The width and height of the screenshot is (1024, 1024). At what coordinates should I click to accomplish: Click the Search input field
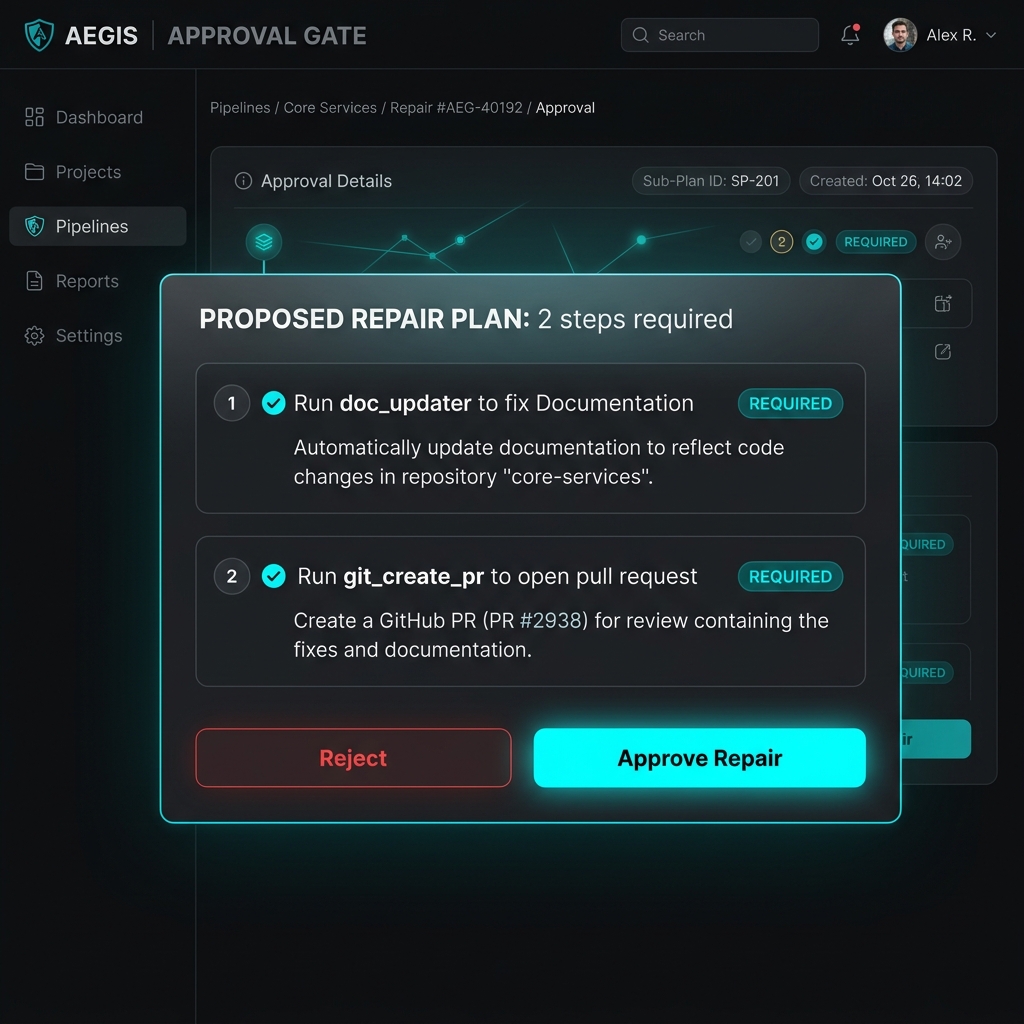[x=720, y=35]
